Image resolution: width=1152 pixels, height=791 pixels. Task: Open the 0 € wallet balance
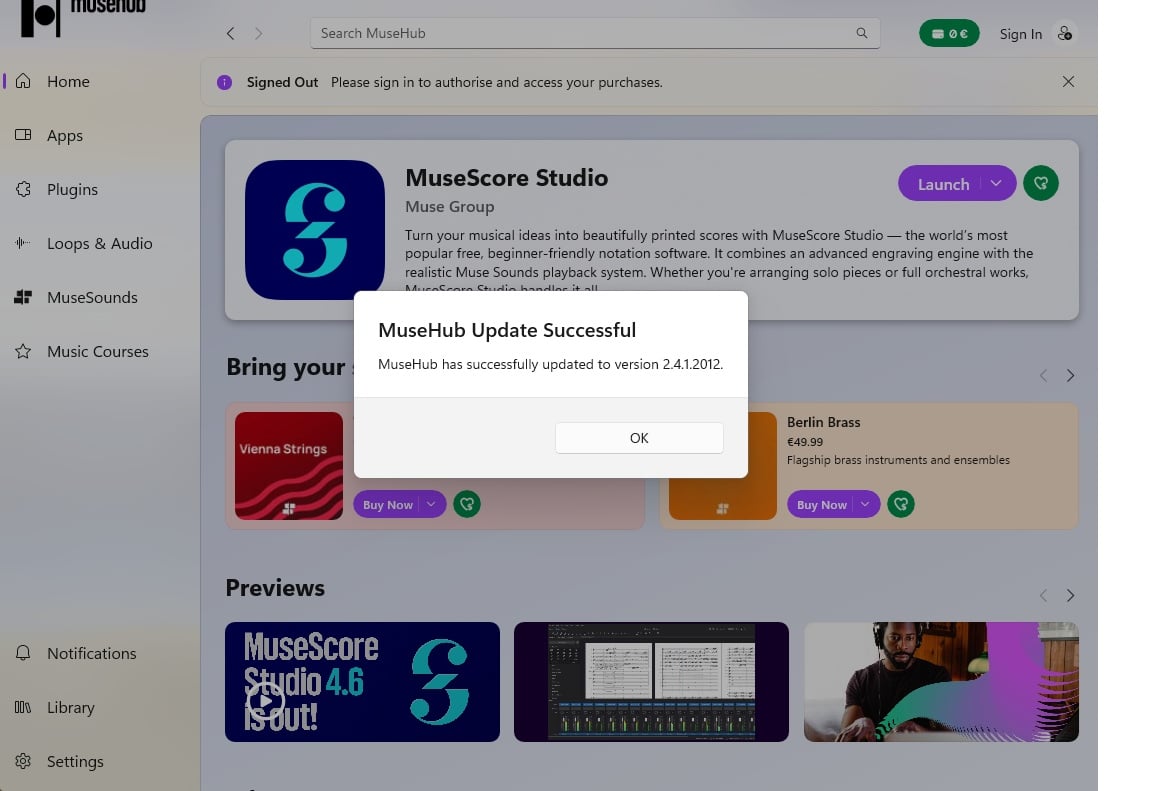949,33
